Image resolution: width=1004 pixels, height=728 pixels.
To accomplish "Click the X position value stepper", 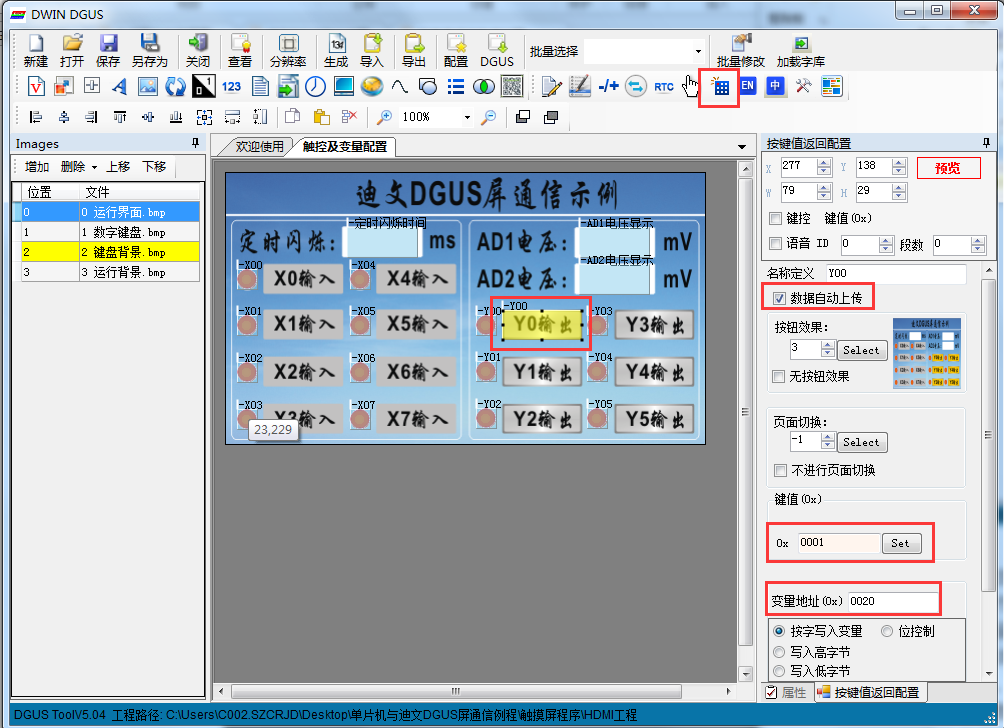I will pos(824,167).
